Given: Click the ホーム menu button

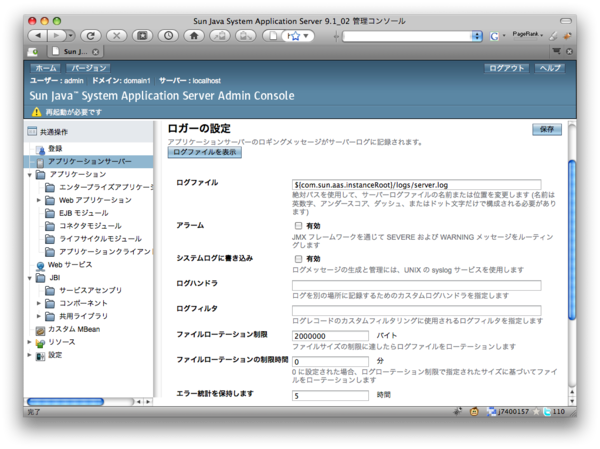Looking at the screenshot, I should (46, 68).
